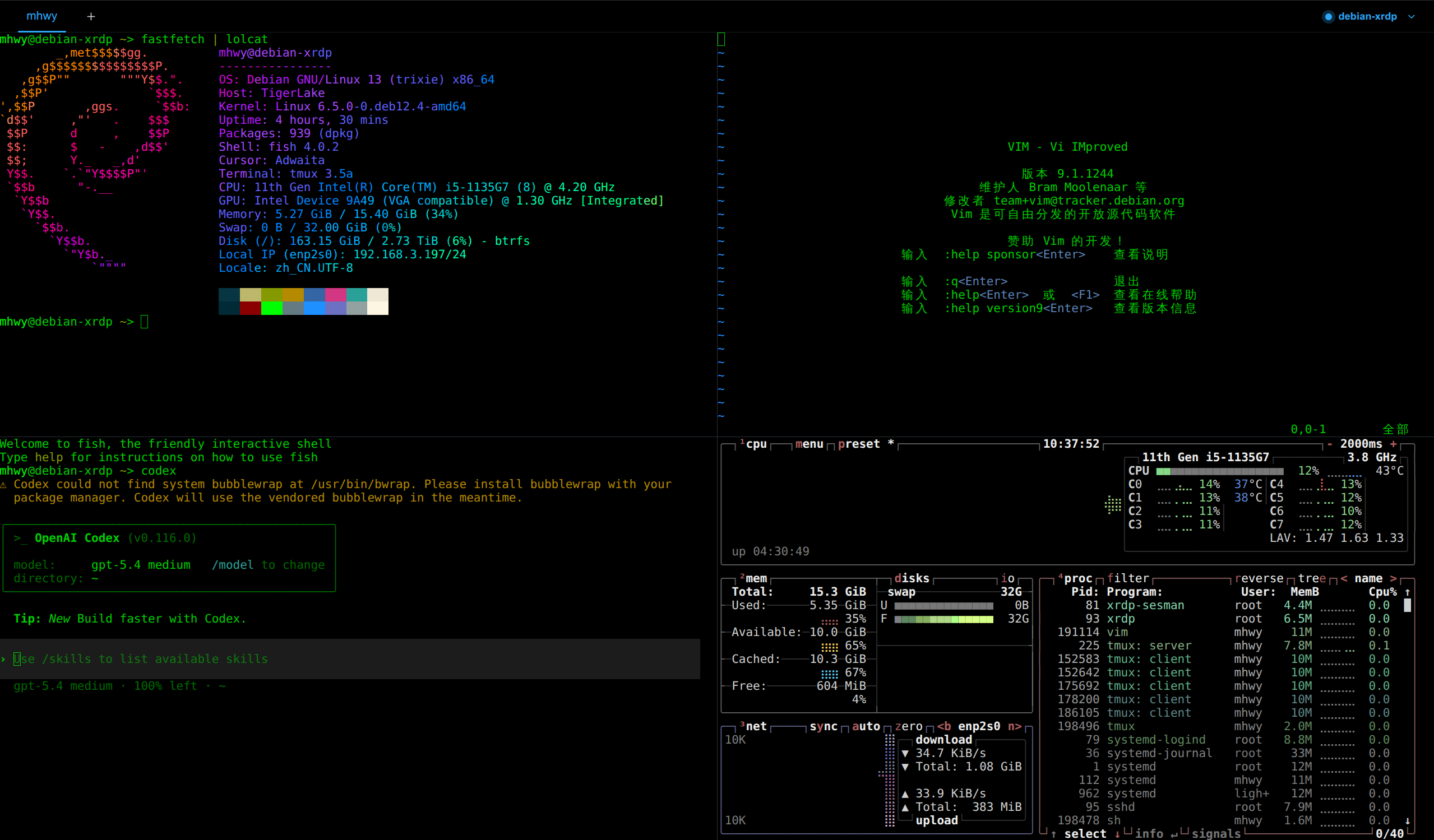1434x840 pixels.
Task: Select the systemd-logind process row
Action: 1223,740
